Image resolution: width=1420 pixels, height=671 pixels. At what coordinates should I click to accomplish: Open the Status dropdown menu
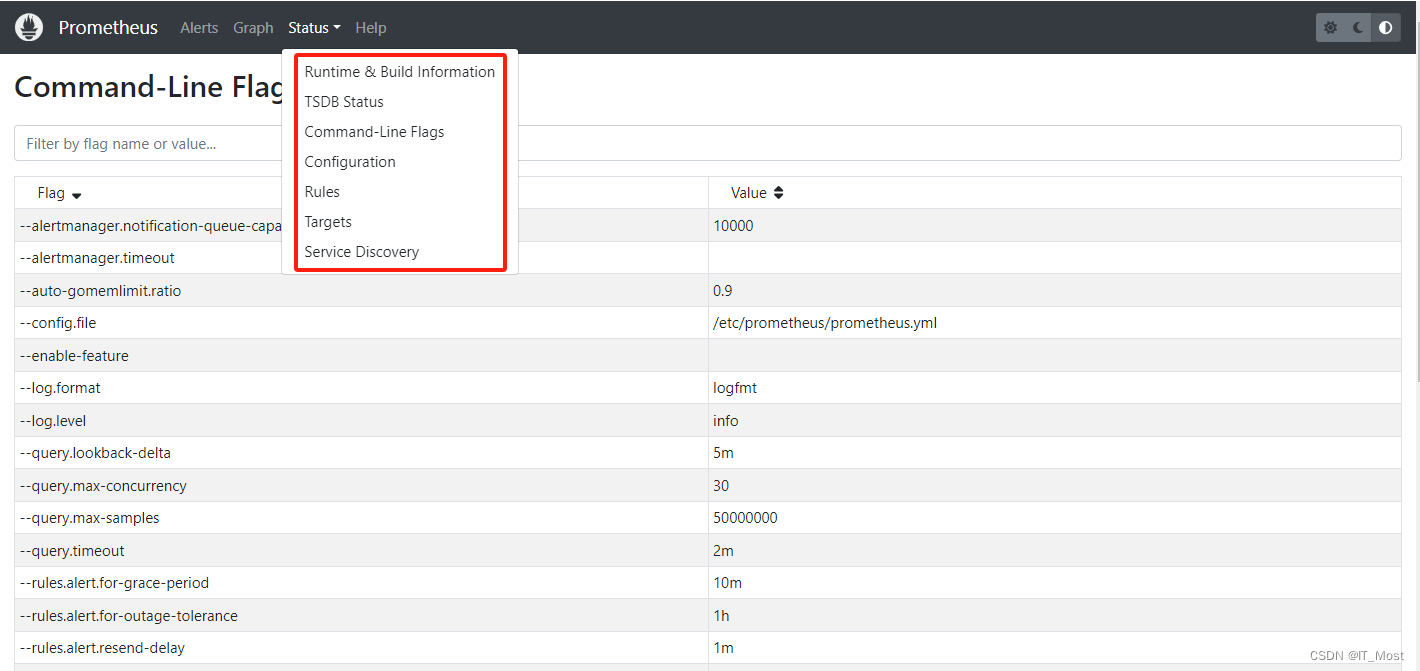[314, 28]
